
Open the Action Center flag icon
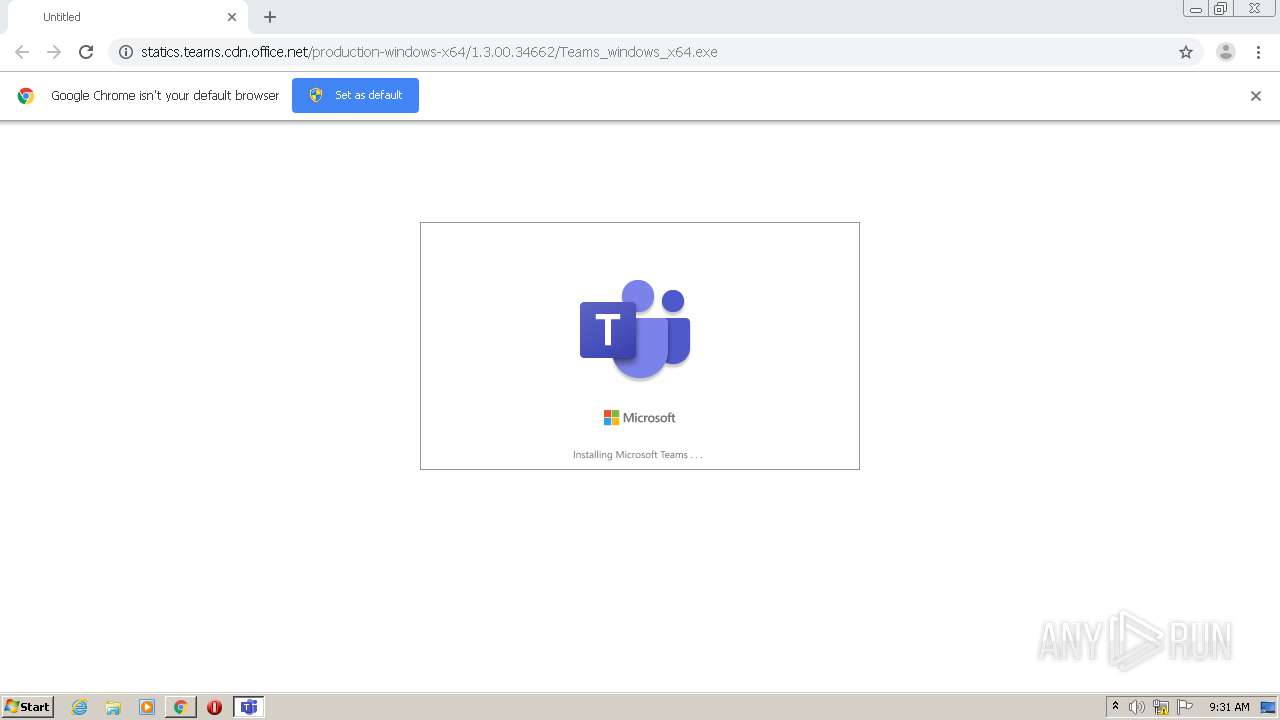tap(1185, 707)
